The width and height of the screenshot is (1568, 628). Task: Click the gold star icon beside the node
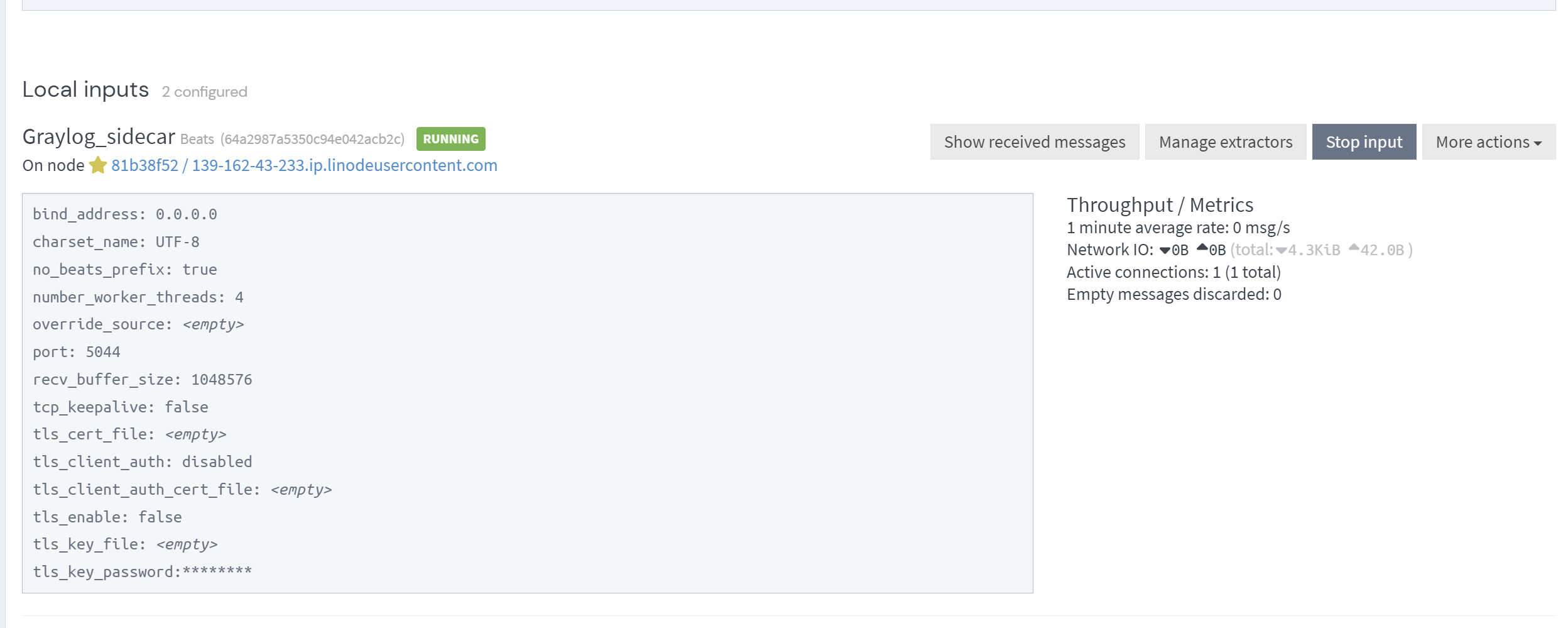click(x=97, y=165)
